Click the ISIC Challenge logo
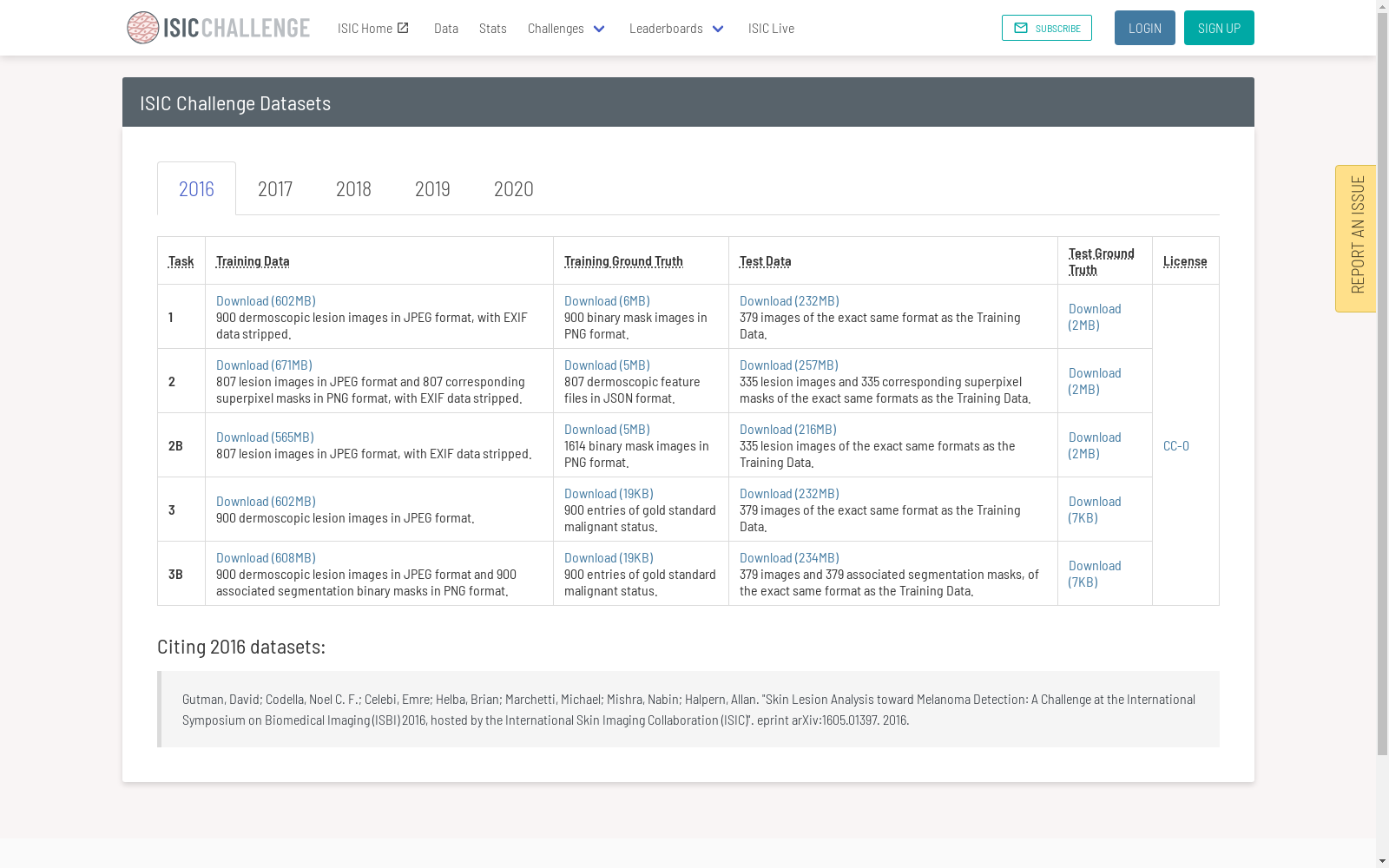1389x868 pixels. point(218,28)
